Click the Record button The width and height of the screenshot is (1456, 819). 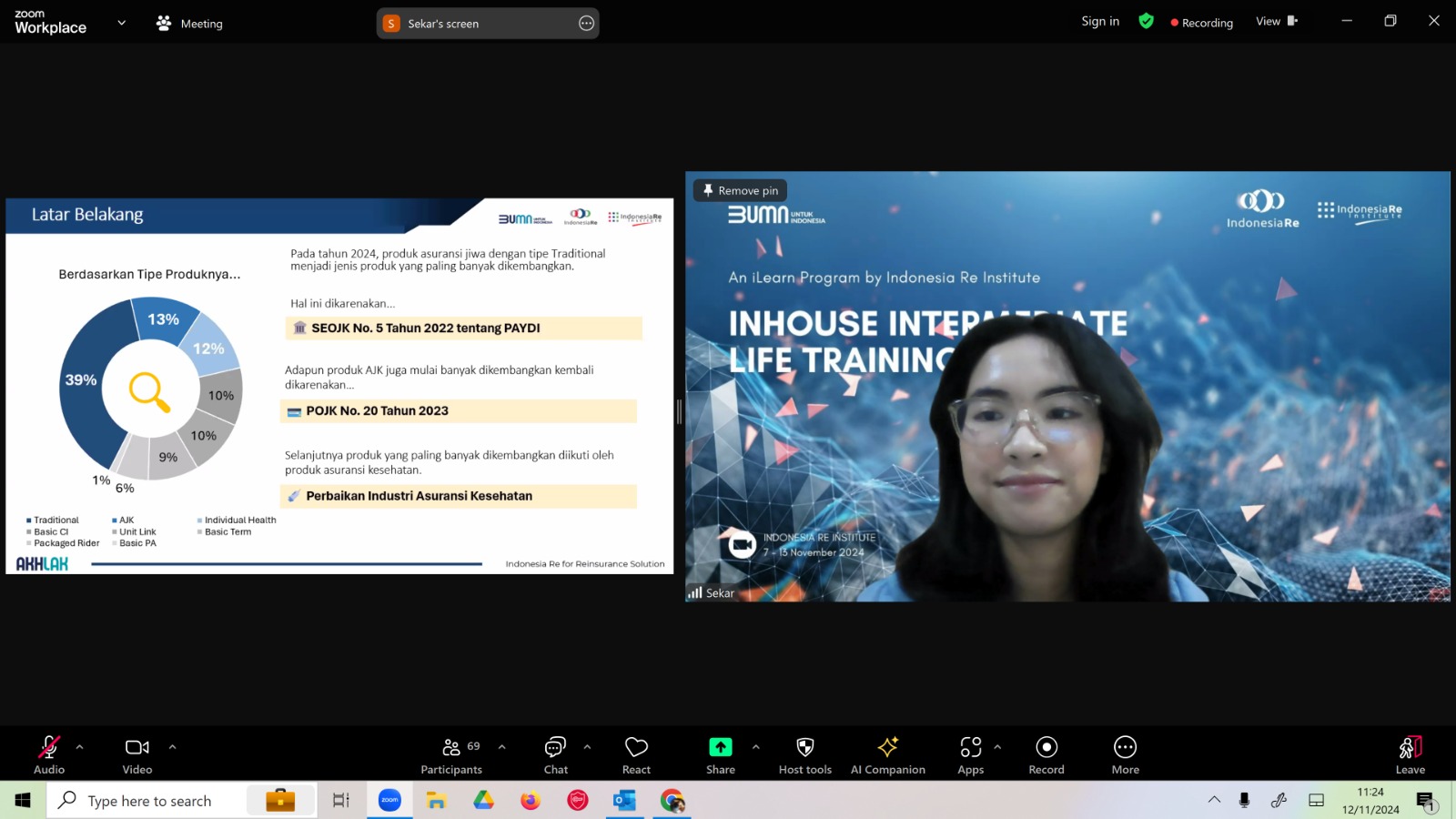[1046, 755]
